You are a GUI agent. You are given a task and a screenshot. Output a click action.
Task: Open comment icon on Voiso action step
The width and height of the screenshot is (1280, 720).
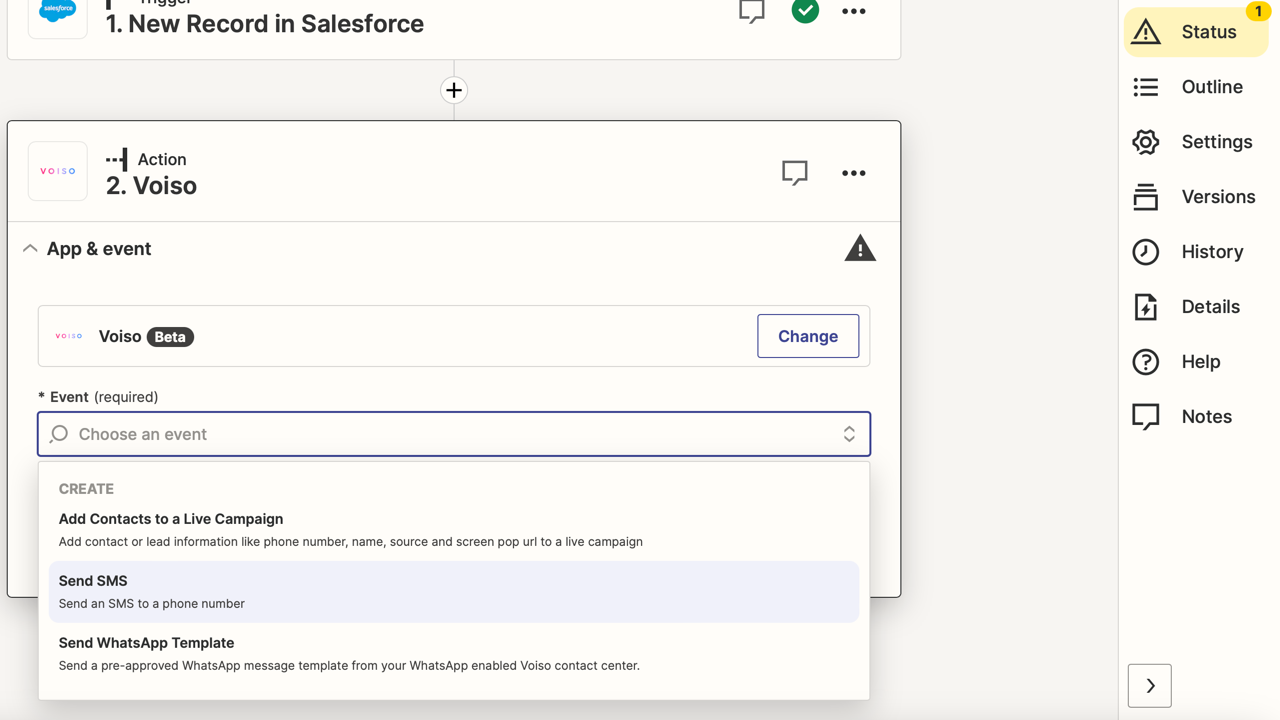pos(795,173)
